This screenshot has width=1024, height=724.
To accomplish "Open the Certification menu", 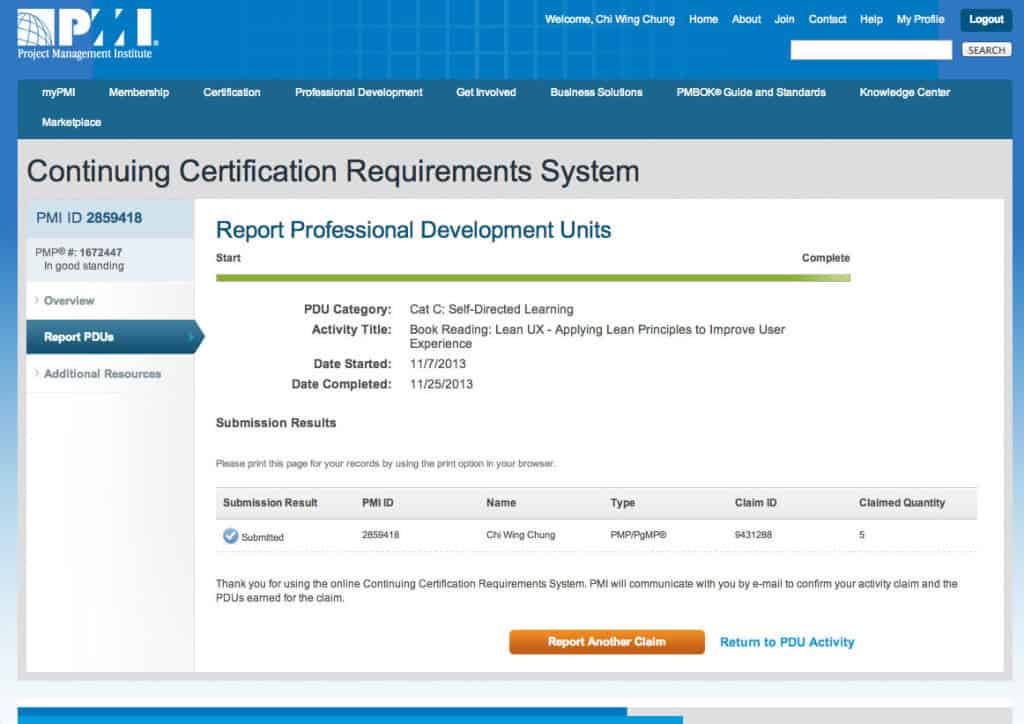I will point(231,92).
